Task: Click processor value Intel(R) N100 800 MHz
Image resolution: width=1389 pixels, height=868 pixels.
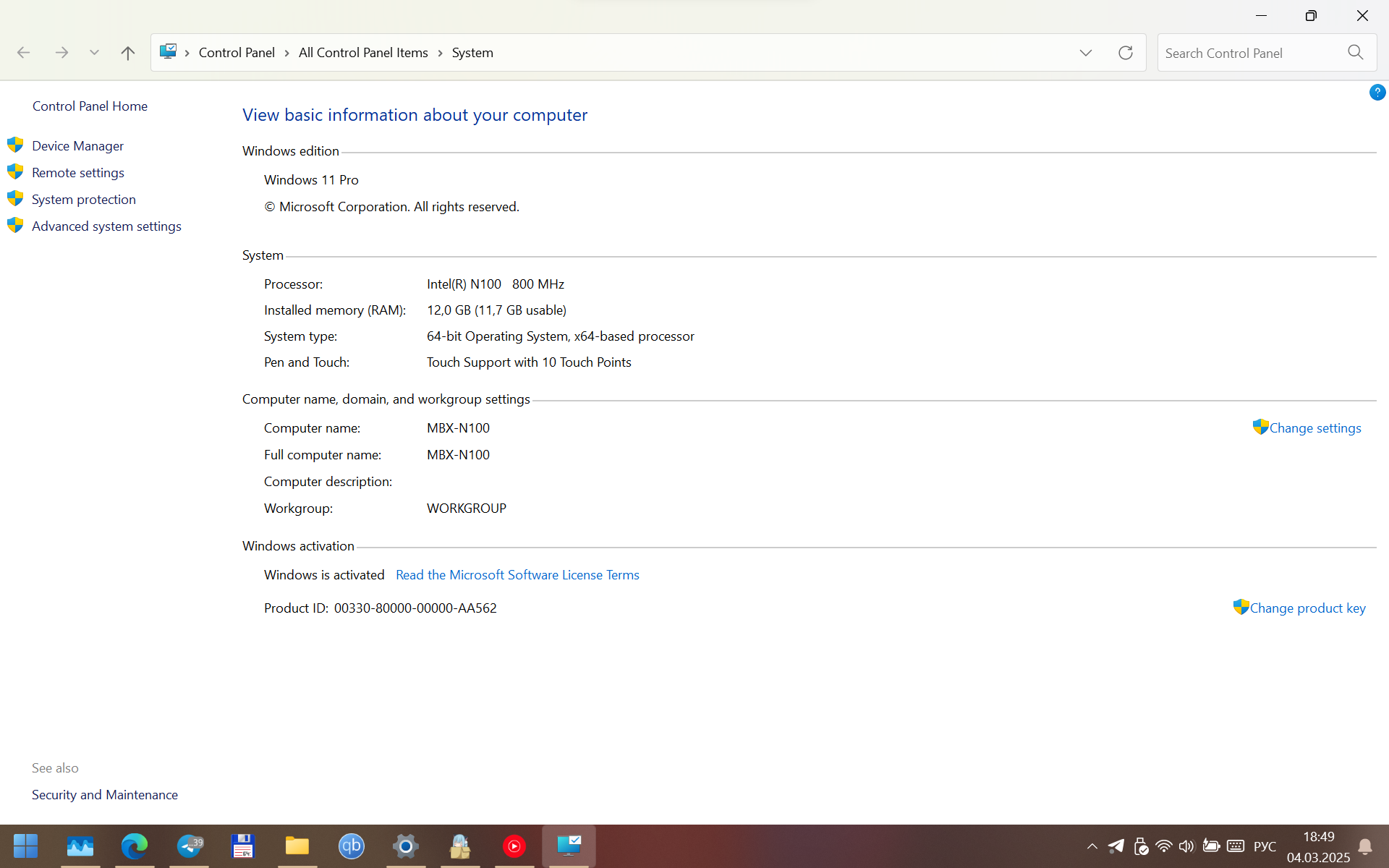Action: (496, 284)
